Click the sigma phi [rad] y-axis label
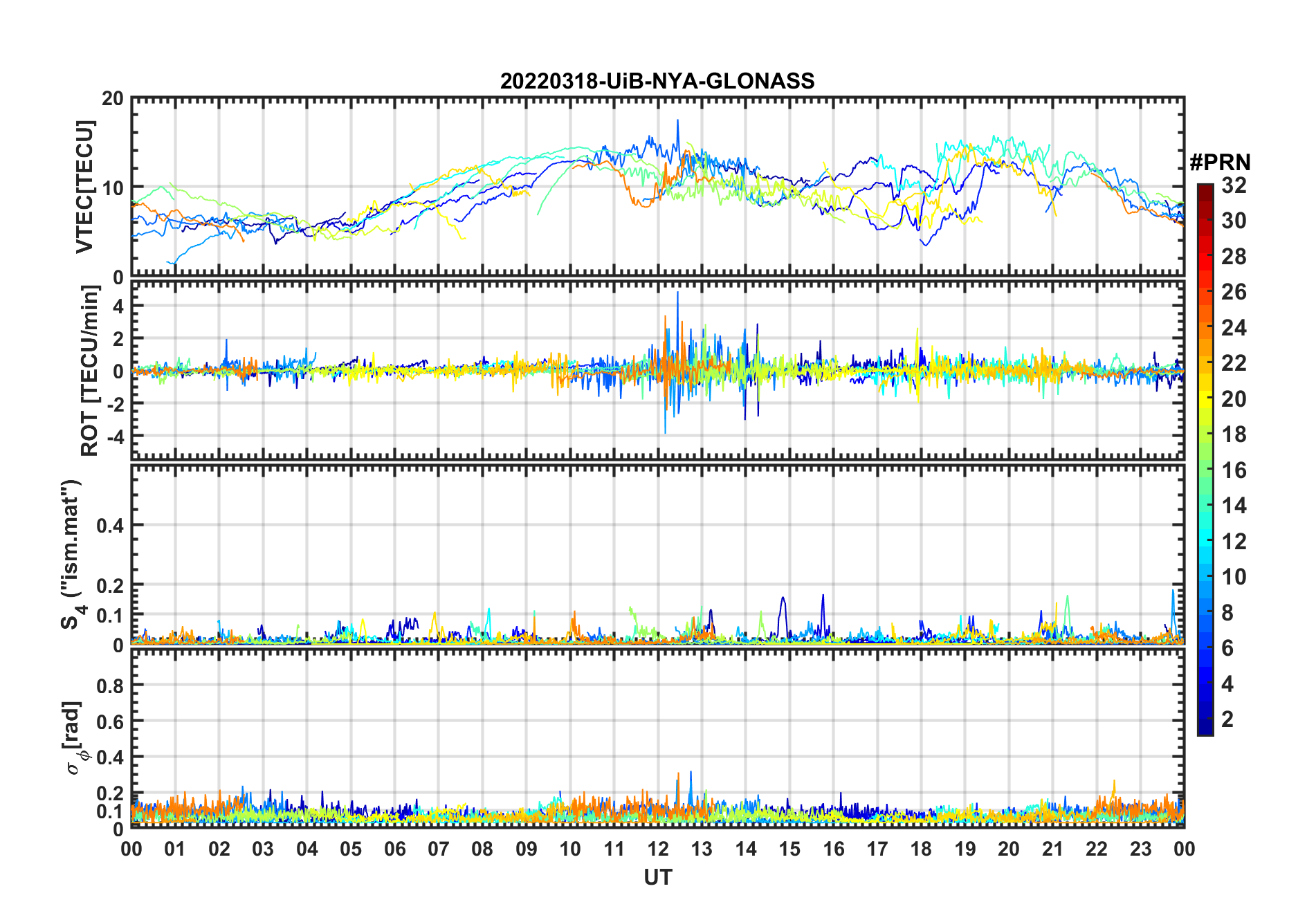The width and height of the screenshot is (1316, 920). click(75, 737)
